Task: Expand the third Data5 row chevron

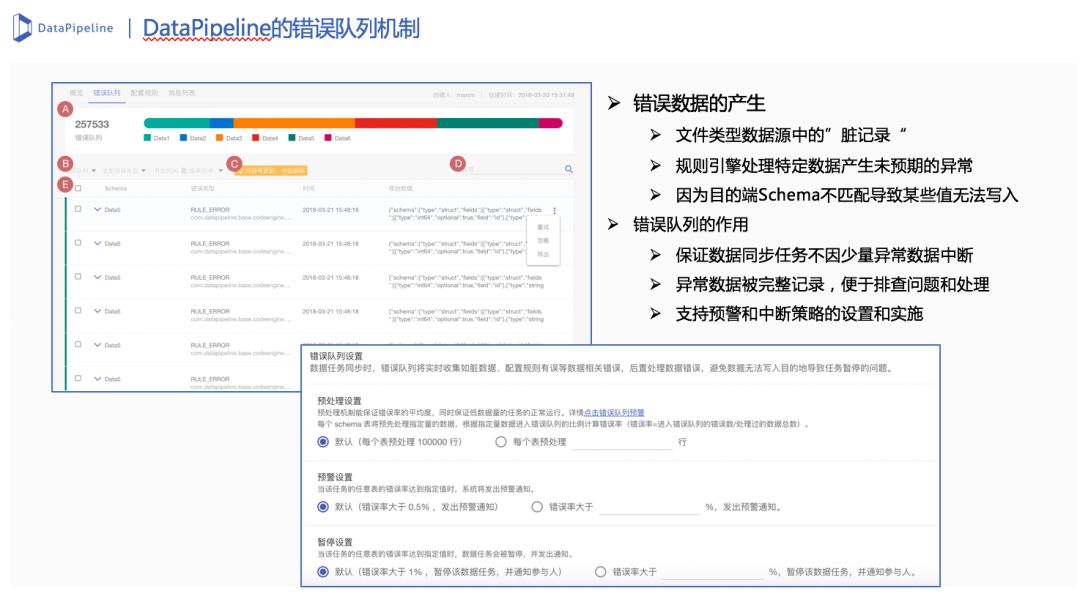Action: [x=97, y=277]
